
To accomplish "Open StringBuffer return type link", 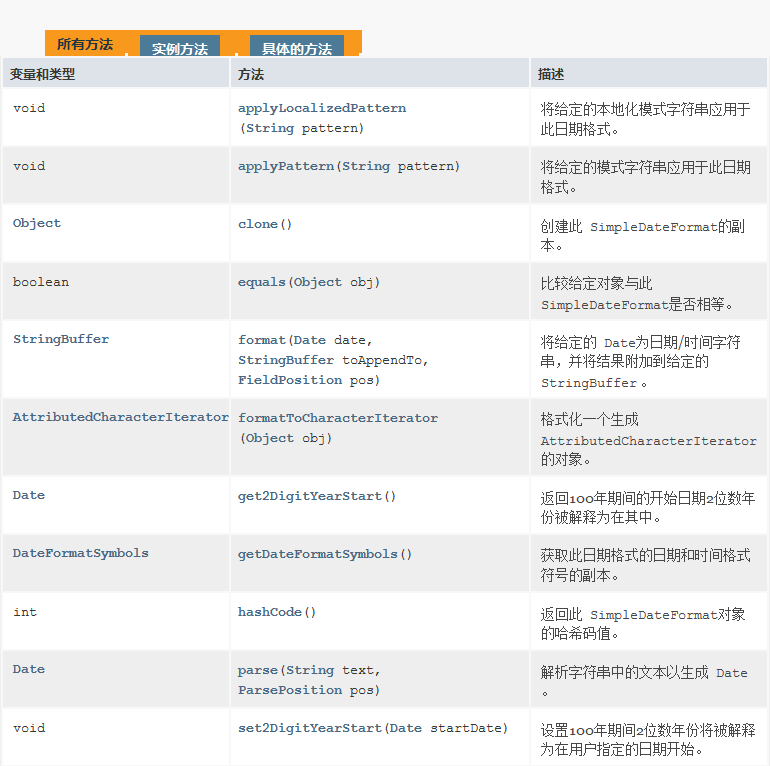I will [61, 339].
